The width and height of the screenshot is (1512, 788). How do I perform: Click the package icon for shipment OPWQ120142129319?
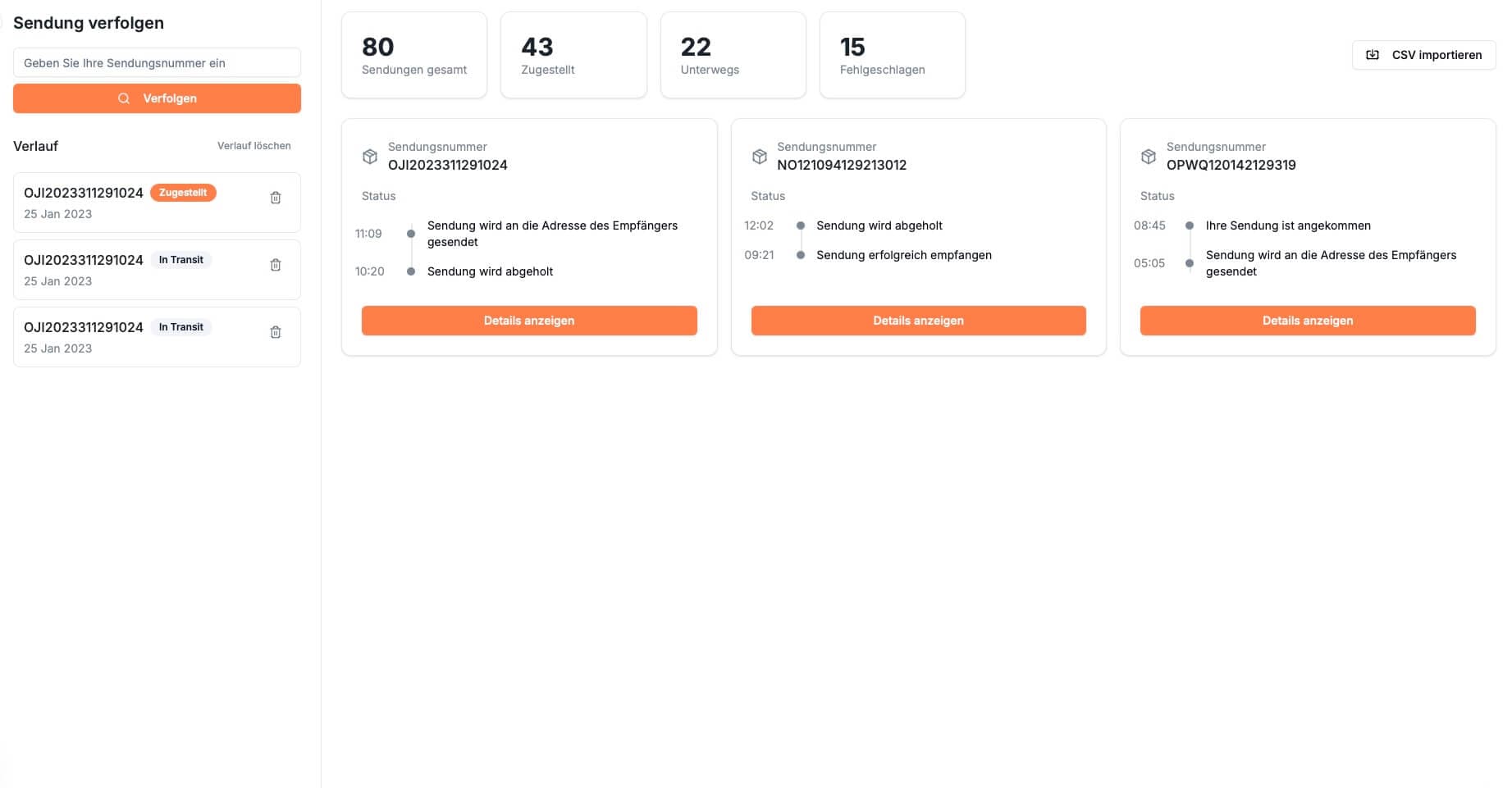[1148, 156]
